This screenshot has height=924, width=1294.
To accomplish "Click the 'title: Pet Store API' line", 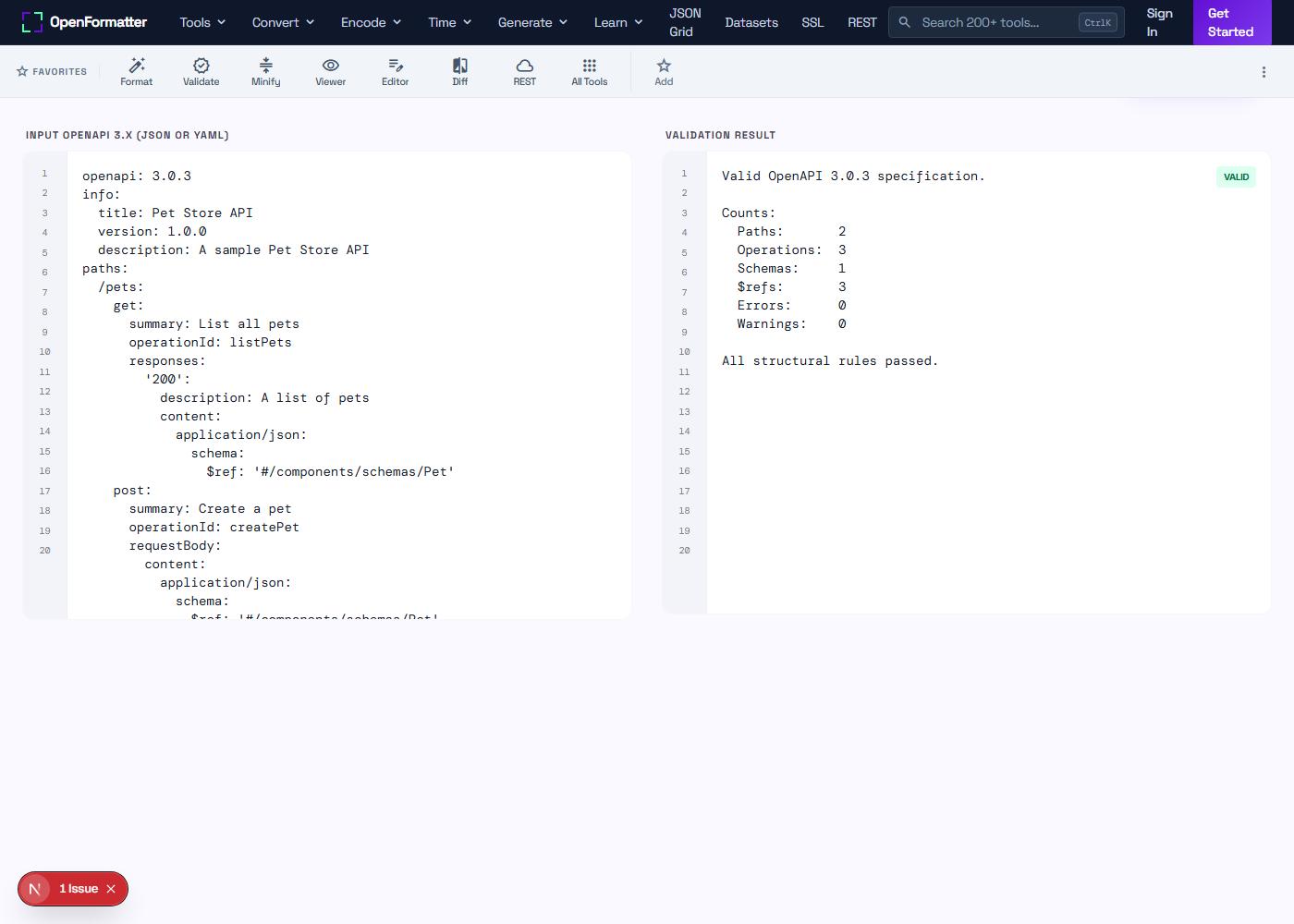I will [176, 213].
